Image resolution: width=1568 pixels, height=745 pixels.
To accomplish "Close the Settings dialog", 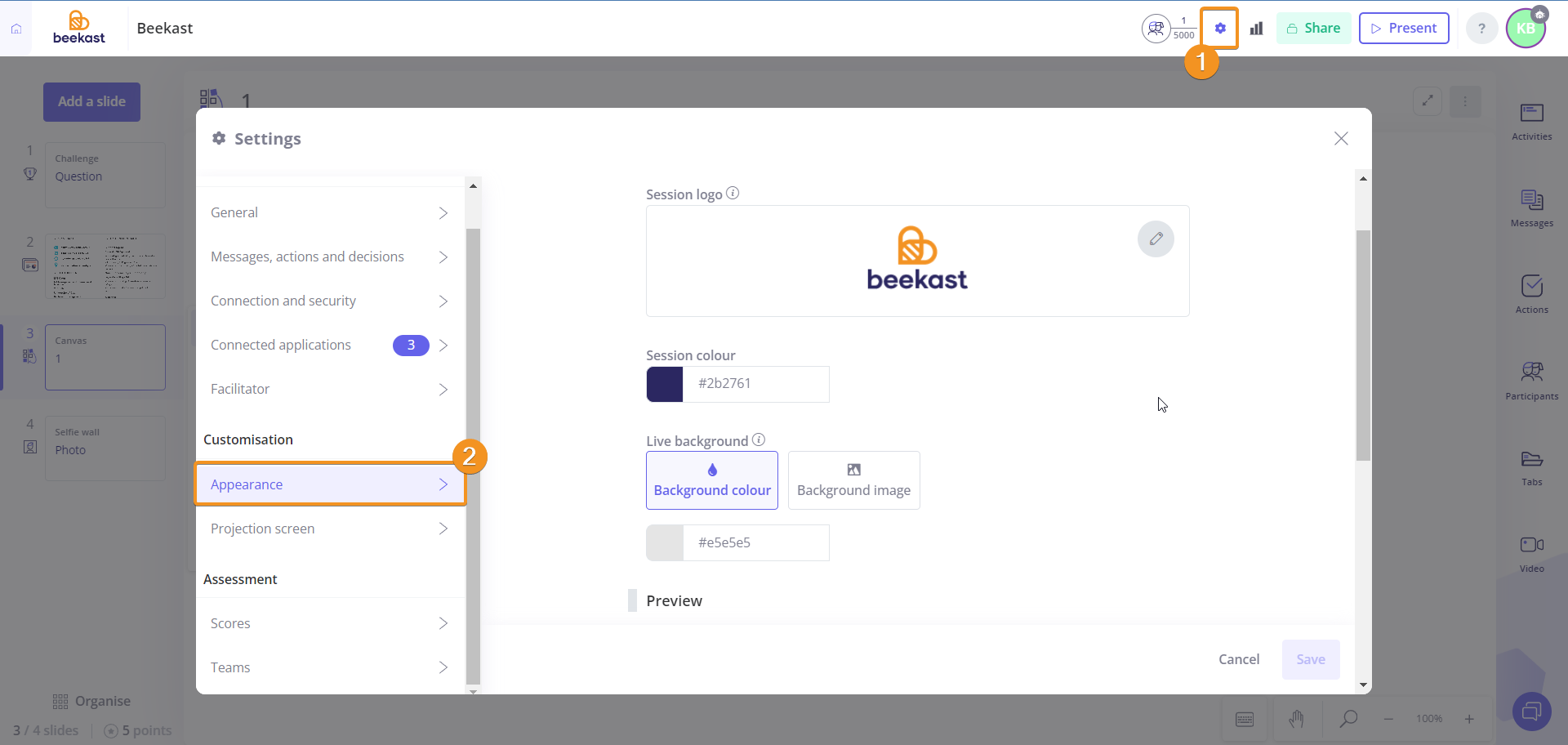I will point(1341,139).
